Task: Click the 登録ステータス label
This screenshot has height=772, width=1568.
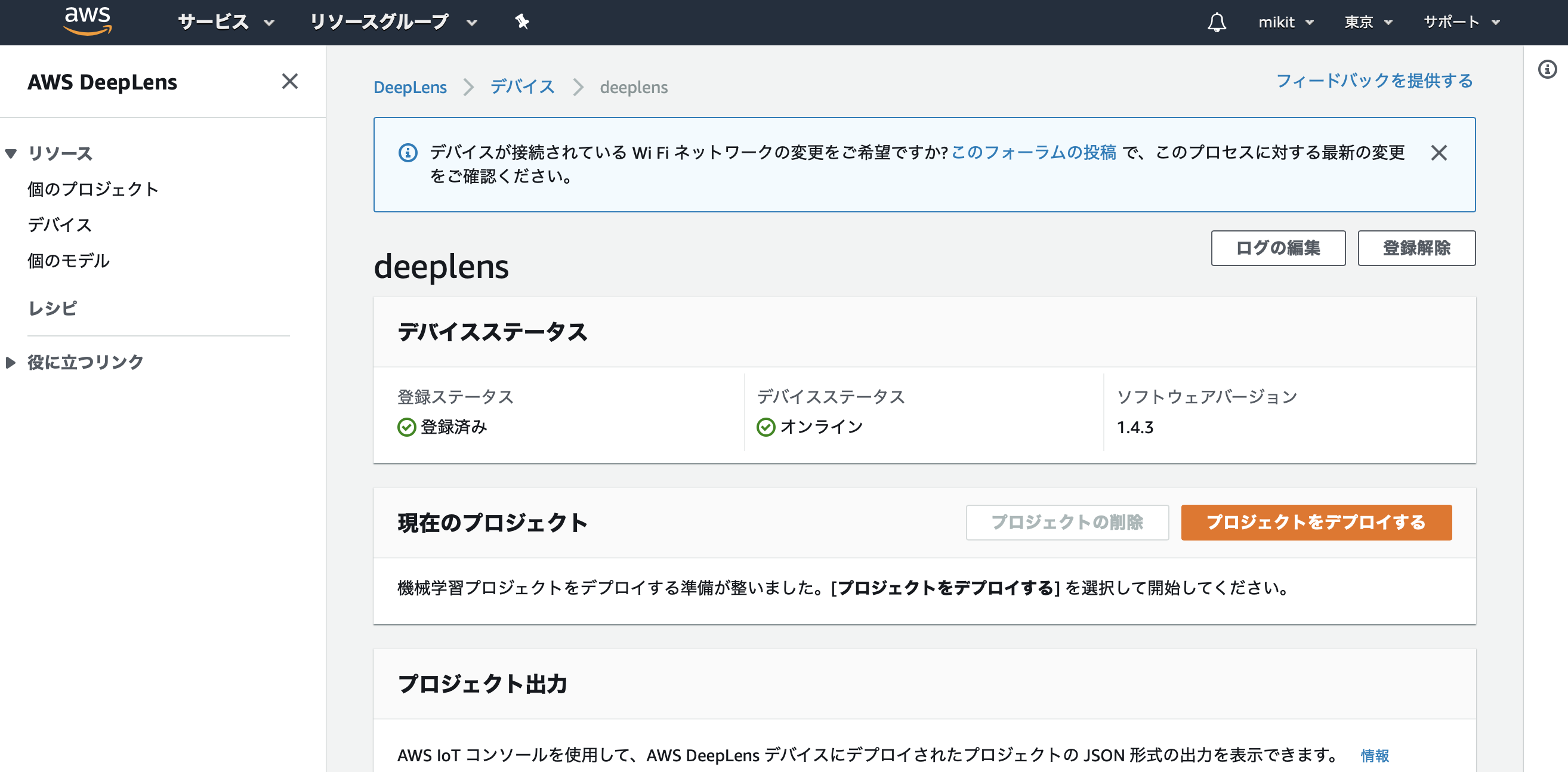Action: (455, 397)
